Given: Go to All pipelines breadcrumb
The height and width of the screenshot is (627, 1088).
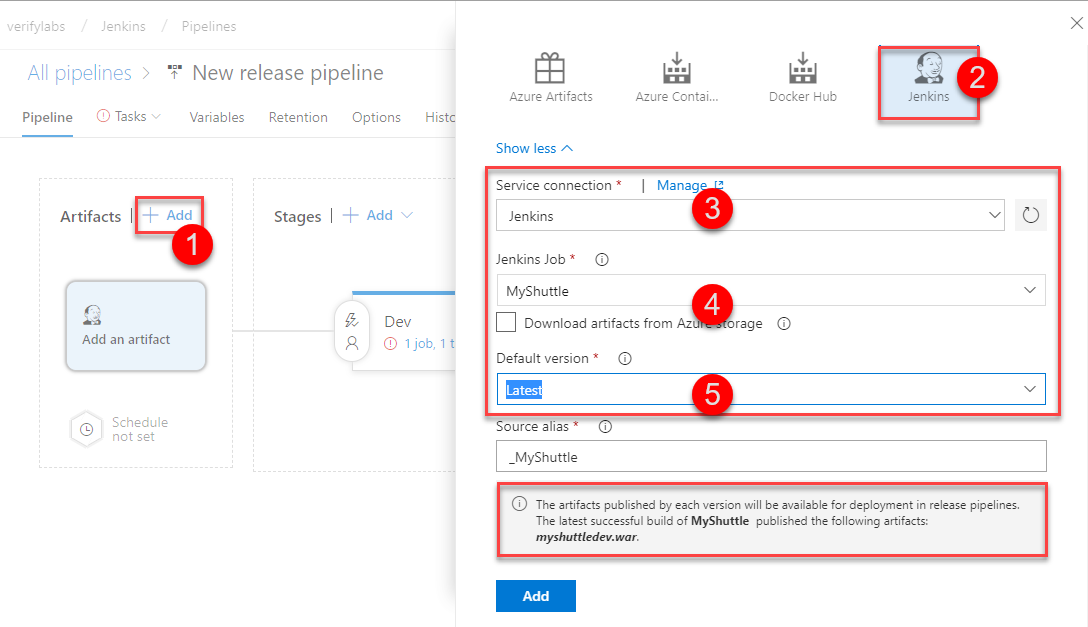Looking at the screenshot, I should coord(79,73).
